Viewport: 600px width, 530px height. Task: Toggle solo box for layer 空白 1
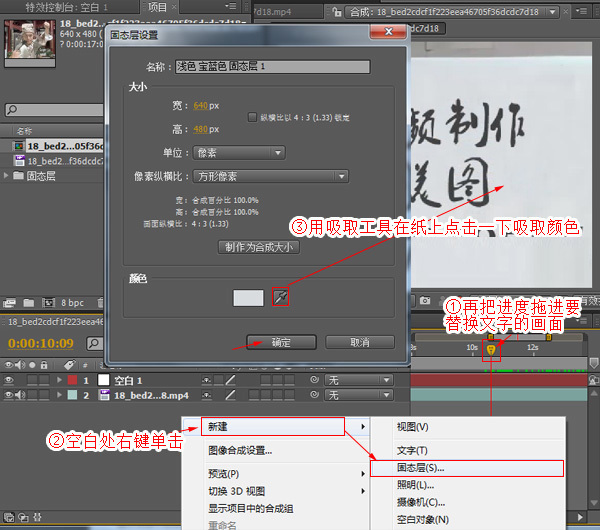pyautogui.click(x=33, y=380)
